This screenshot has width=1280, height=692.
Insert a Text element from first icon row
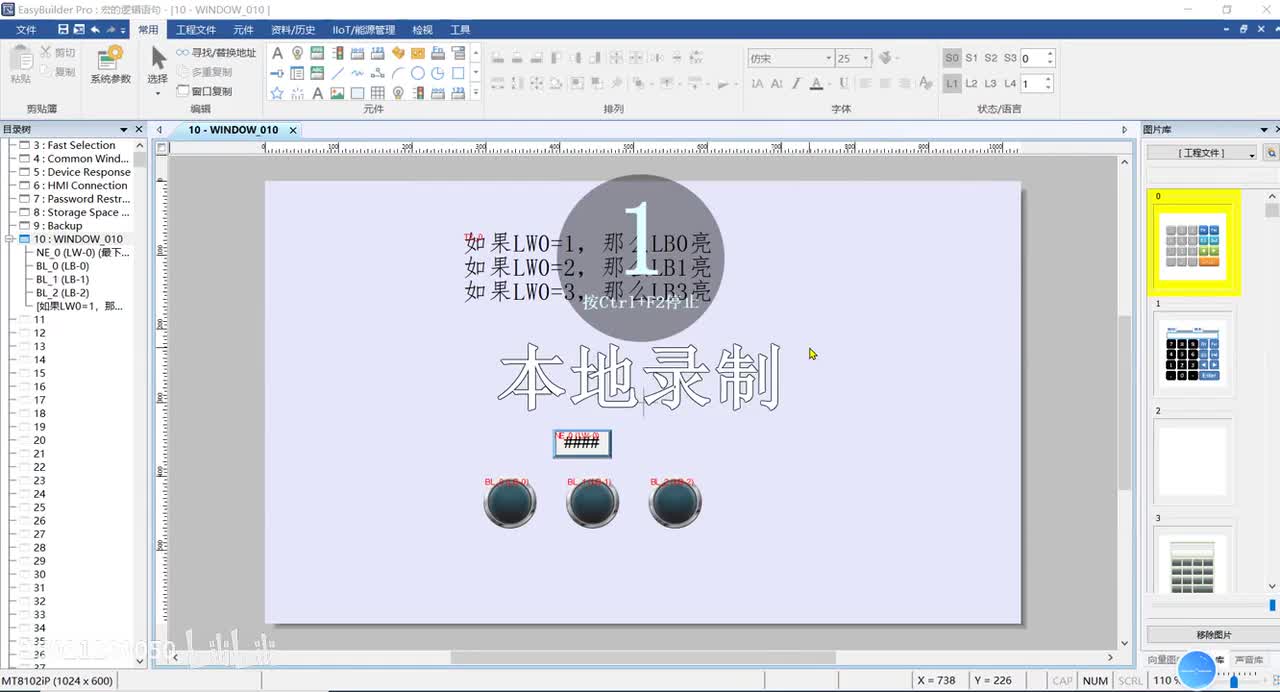pyautogui.click(x=277, y=53)
